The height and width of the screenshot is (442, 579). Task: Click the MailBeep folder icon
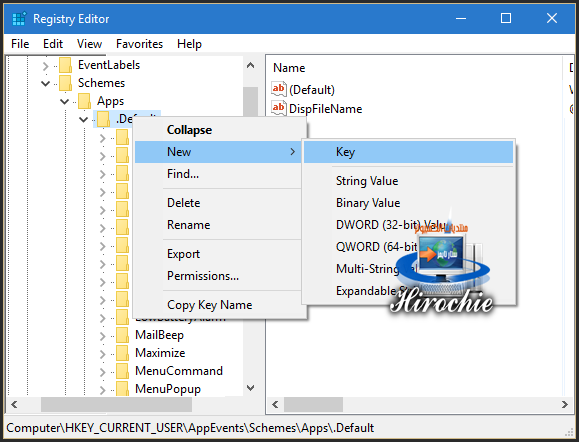click(x=123, y=335)
